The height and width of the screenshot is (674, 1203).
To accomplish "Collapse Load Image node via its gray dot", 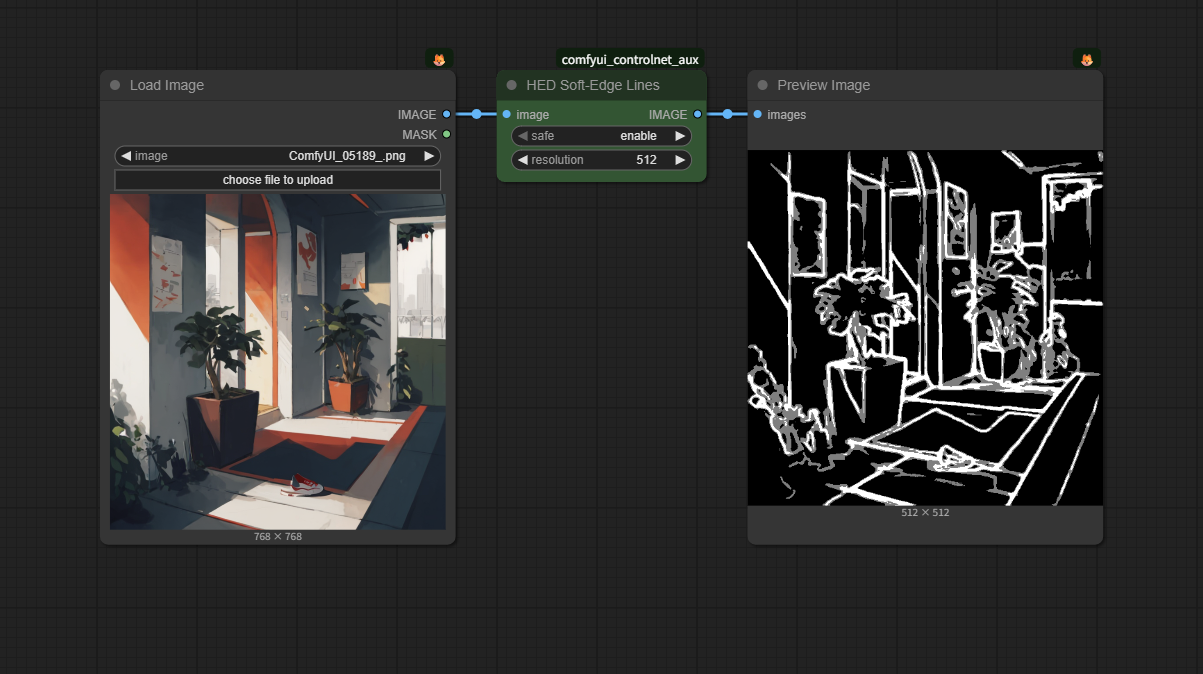I will click(115, 85).
